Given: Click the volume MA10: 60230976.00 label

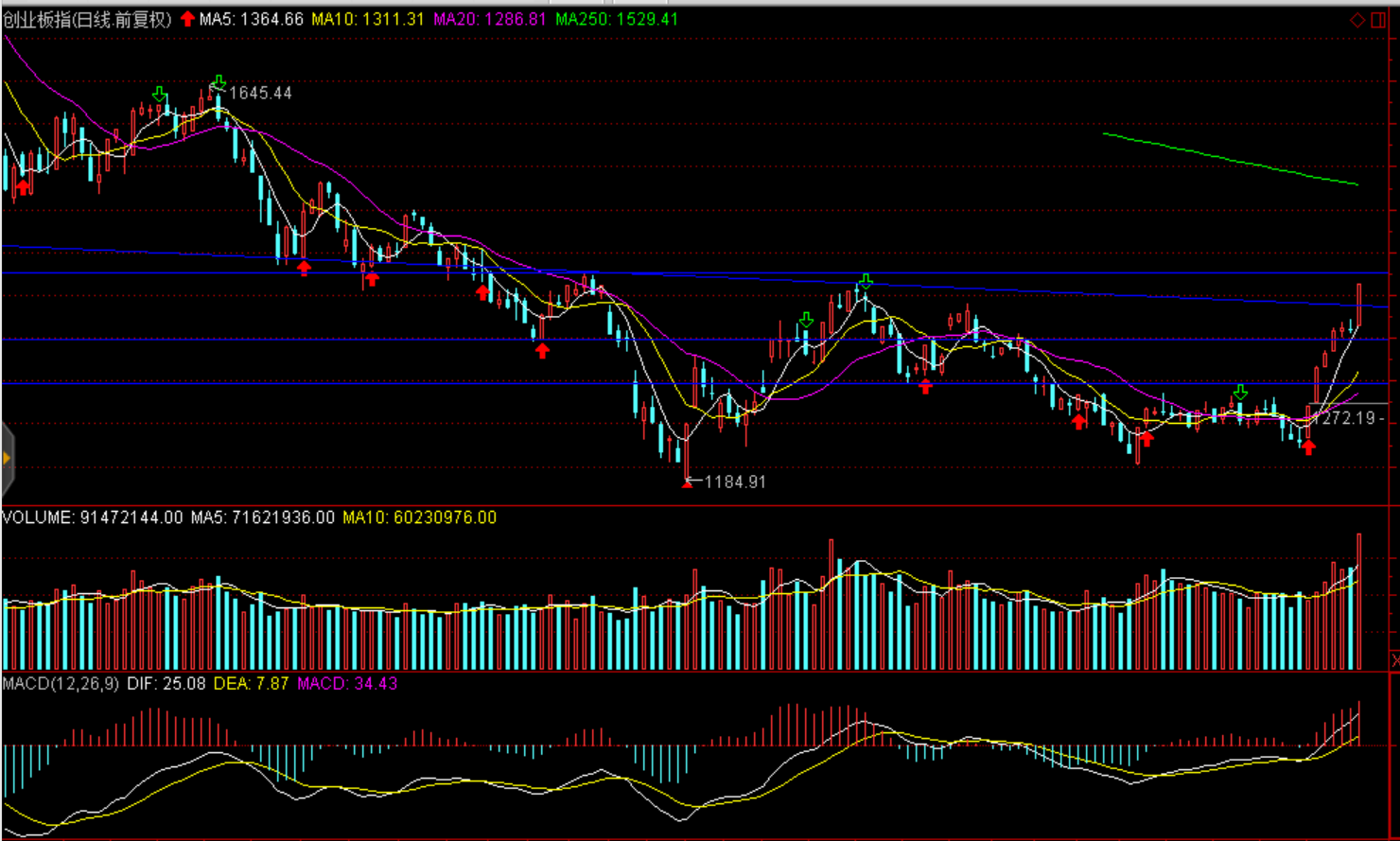Looking at the screenshot, I should (x=419, y=517).
